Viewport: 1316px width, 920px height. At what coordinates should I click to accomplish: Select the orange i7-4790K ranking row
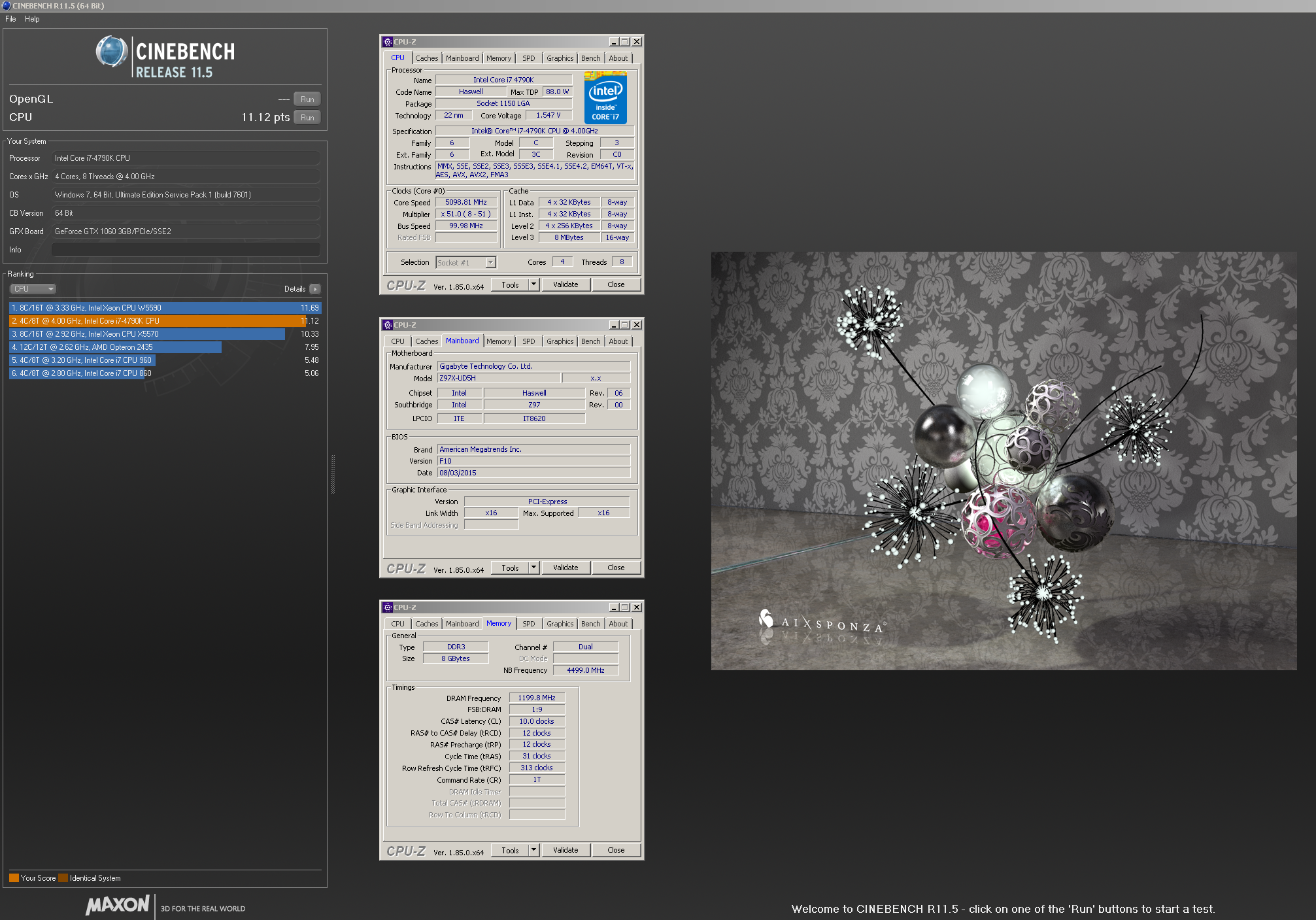(165, 321)
